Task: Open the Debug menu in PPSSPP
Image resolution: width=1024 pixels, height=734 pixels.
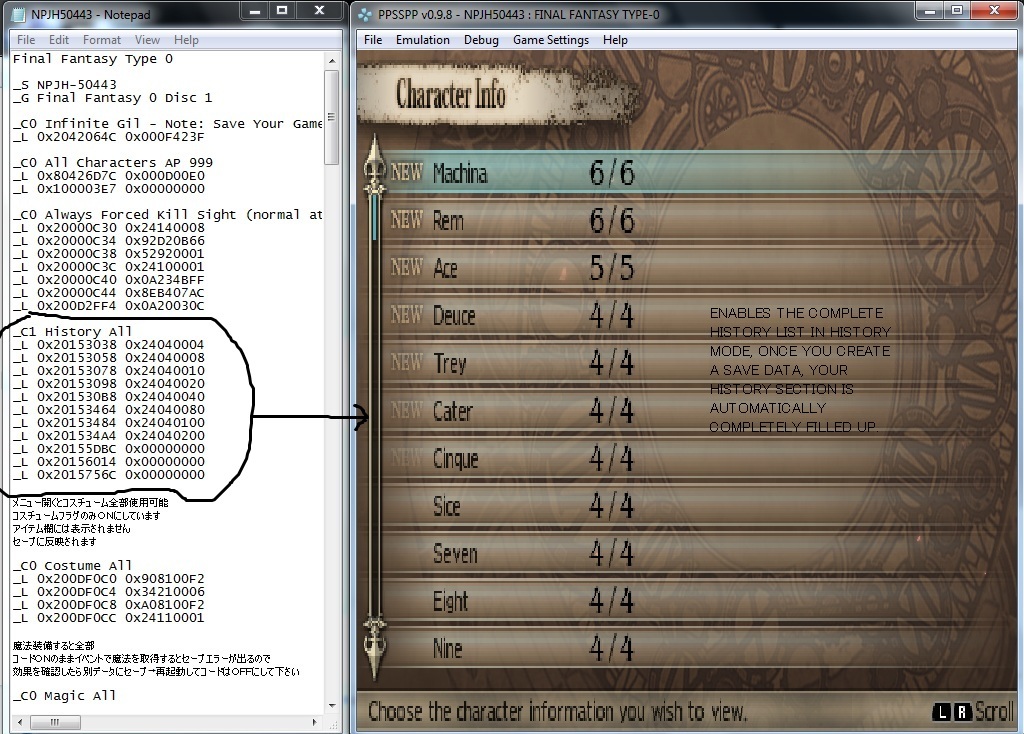Action: pyautogui.click(x=481, y=40)
